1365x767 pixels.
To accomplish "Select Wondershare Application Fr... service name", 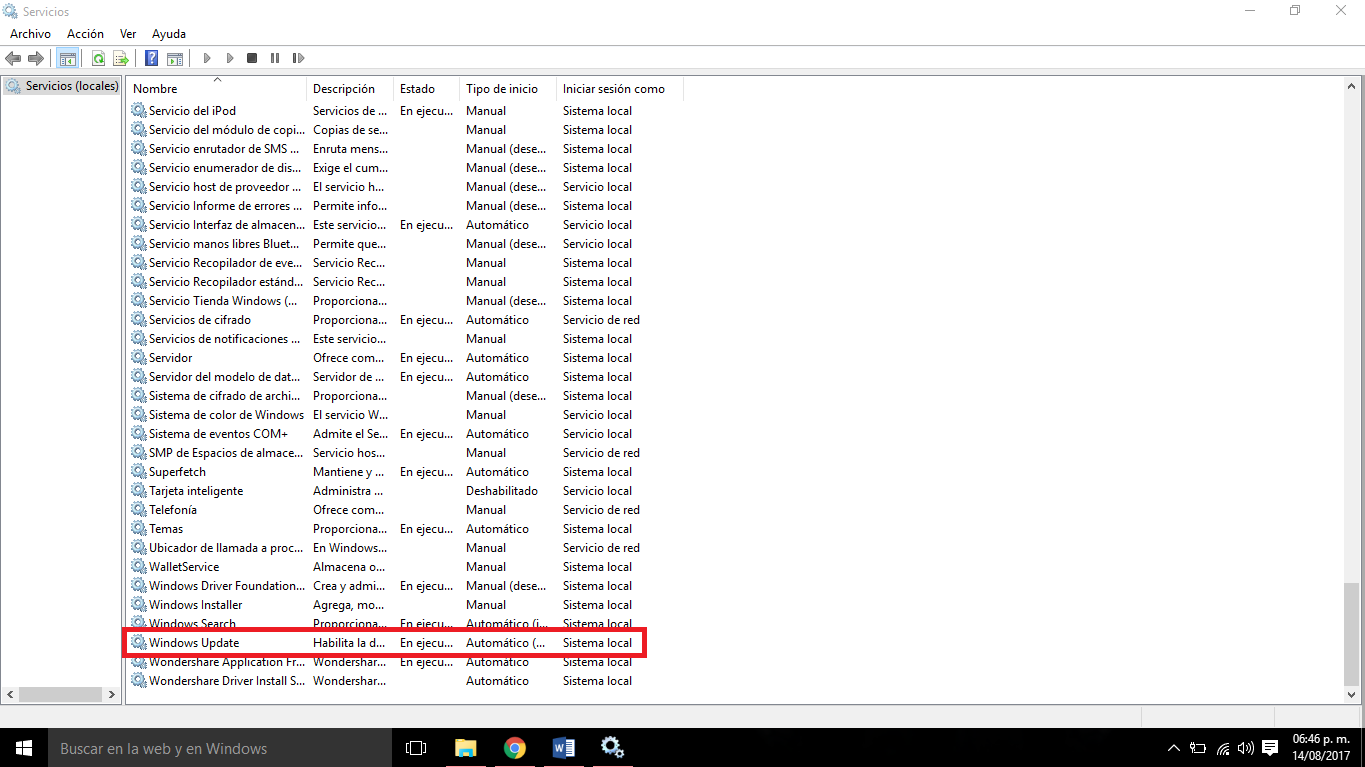I will pyautogui.click(x=227, y=662).
